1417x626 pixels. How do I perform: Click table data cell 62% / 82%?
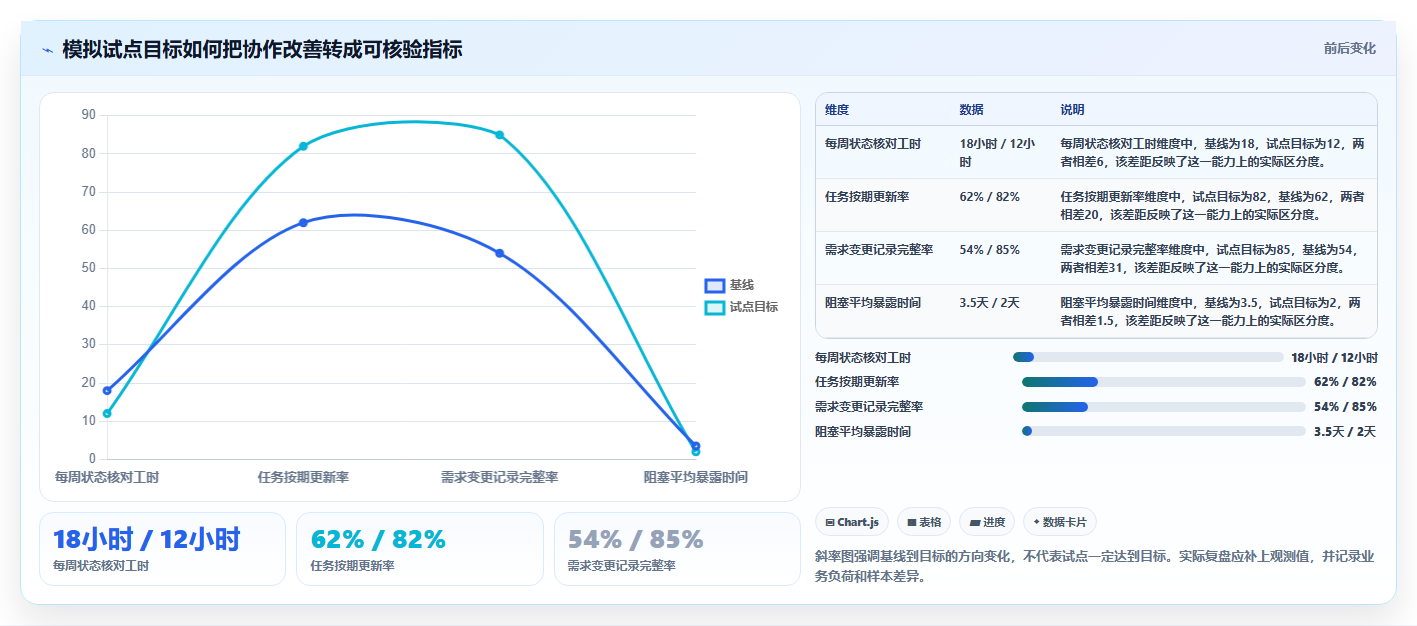click(989, 197)
